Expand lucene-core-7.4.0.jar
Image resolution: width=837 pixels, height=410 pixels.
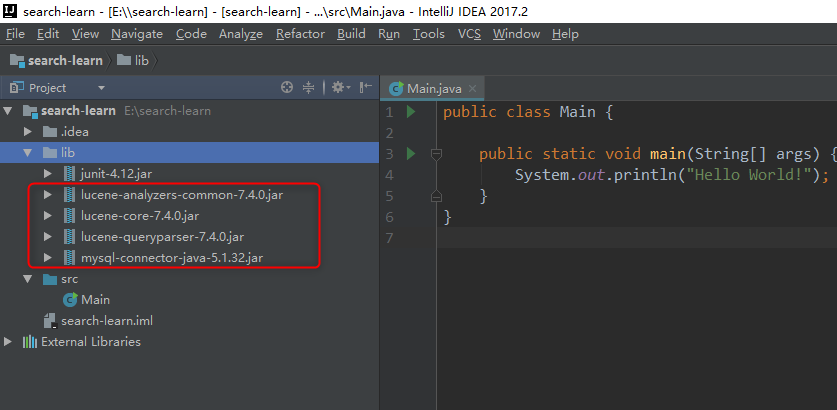(x=48, y=216)
